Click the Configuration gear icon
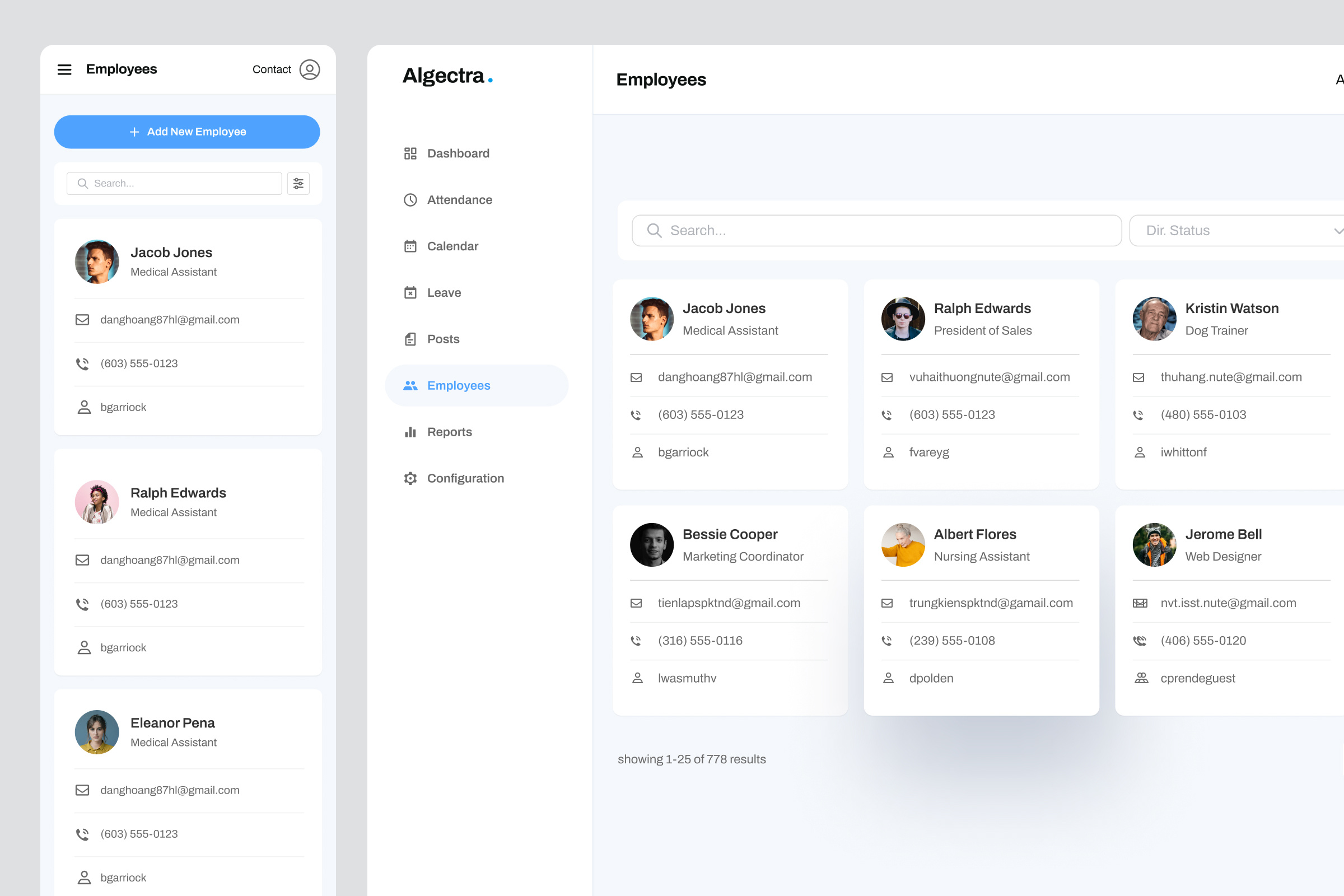 click(410, 478)
